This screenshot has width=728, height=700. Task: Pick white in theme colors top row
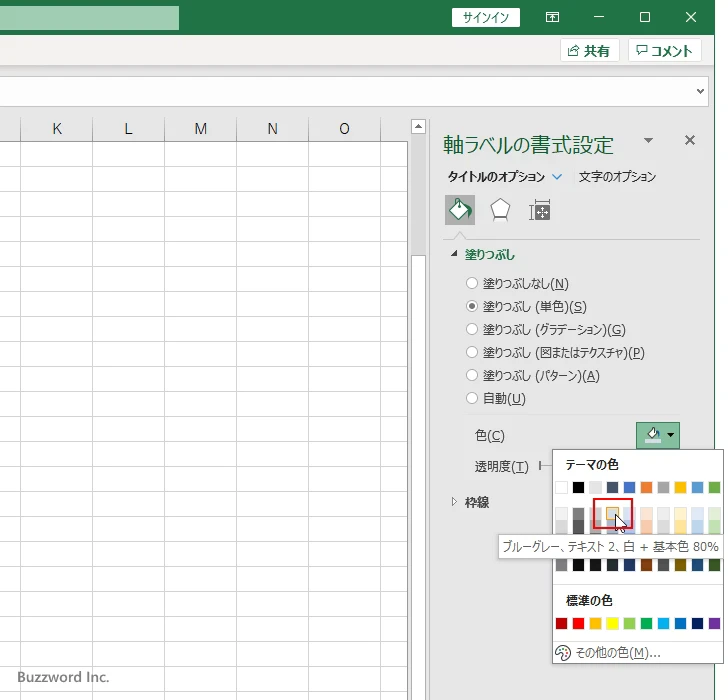tap(561, 487)
